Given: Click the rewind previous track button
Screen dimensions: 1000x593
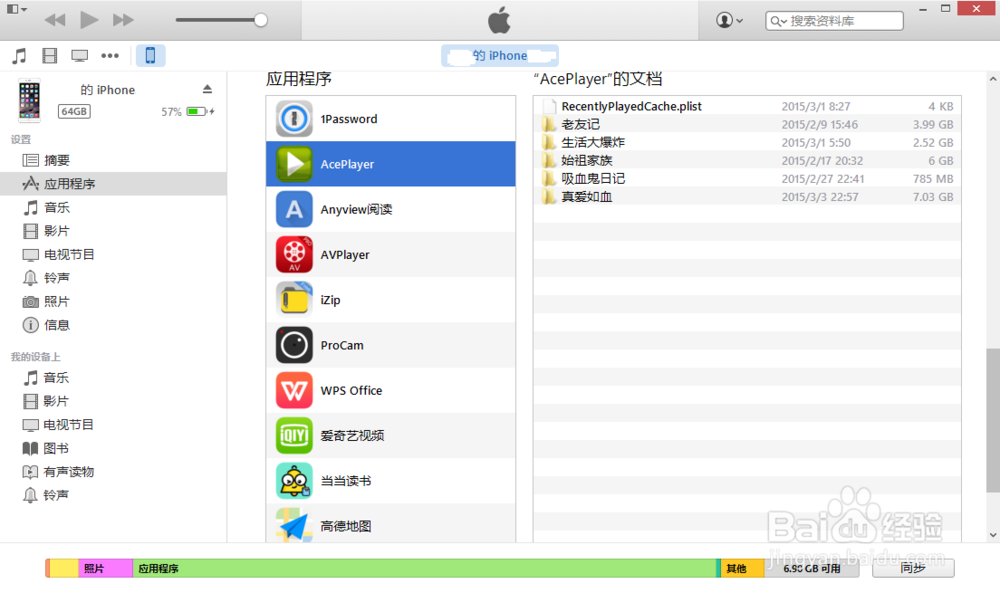Looking at the screenshot, I should 55,20.
